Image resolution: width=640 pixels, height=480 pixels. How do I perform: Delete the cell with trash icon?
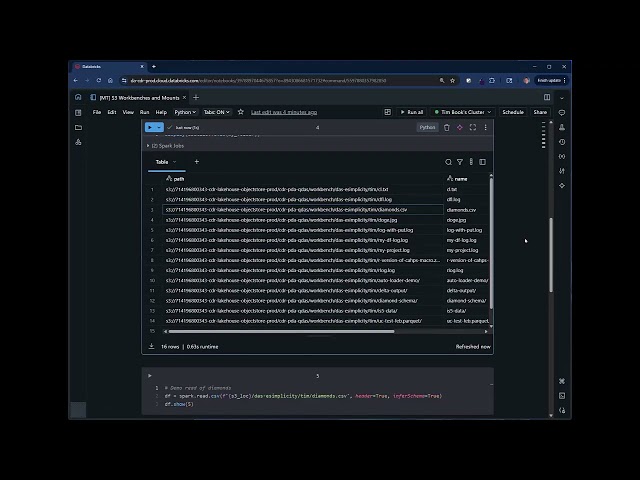pyautogui.click(x=447, y=128)
